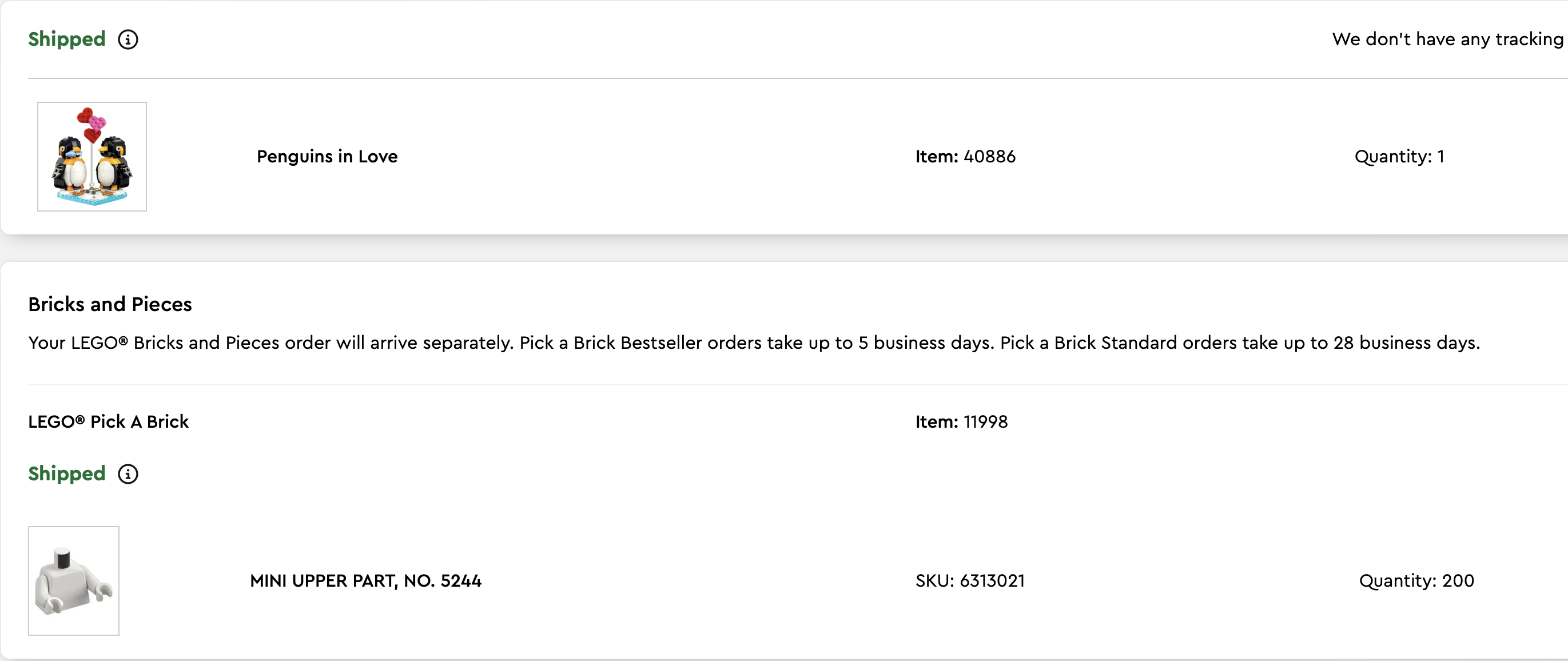This screenshot has width=1568, height=661.
Task: Click MINI UPPER PART, NO. 5244 title
Action: (365, 582)
